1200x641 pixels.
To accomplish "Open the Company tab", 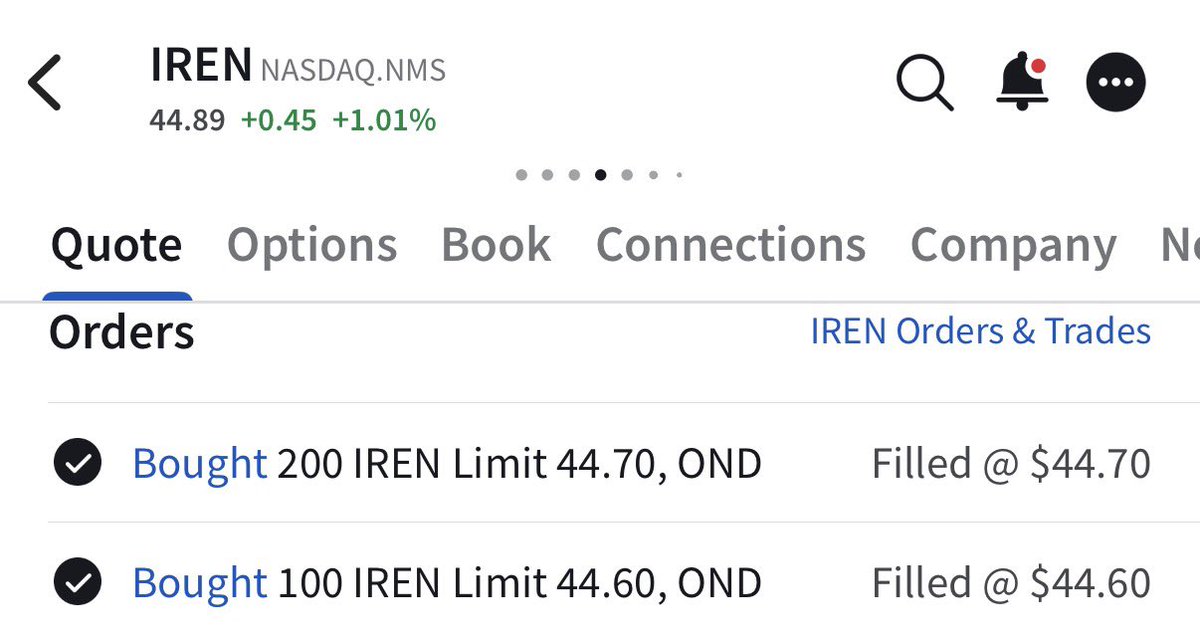I will click(1013, 246).
